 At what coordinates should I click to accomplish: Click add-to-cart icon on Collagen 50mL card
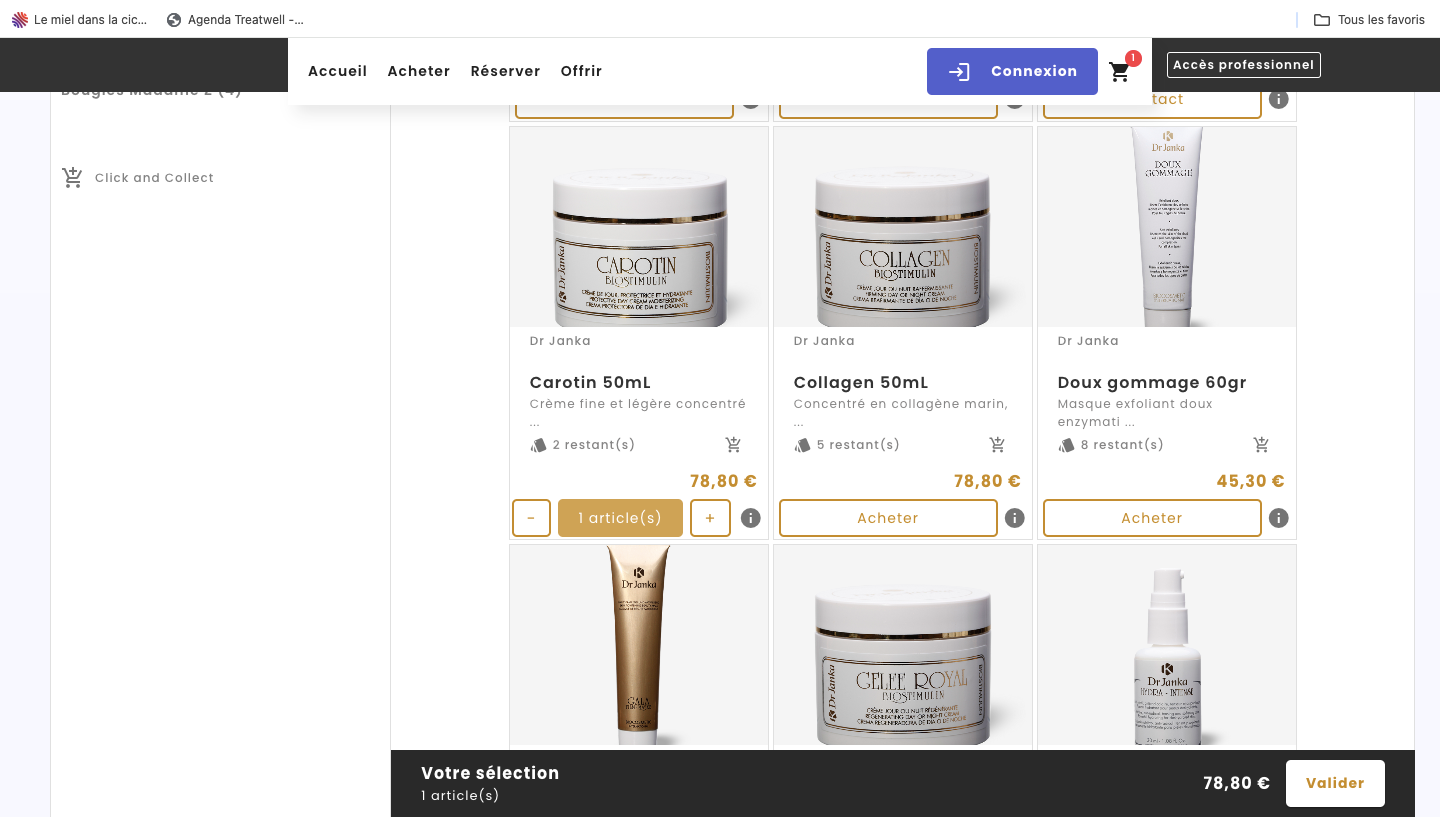click(997, 445)
